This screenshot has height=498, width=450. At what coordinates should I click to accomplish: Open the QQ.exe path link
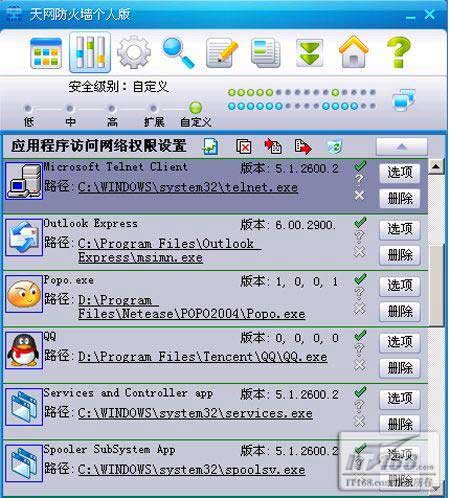pos(202,357)
